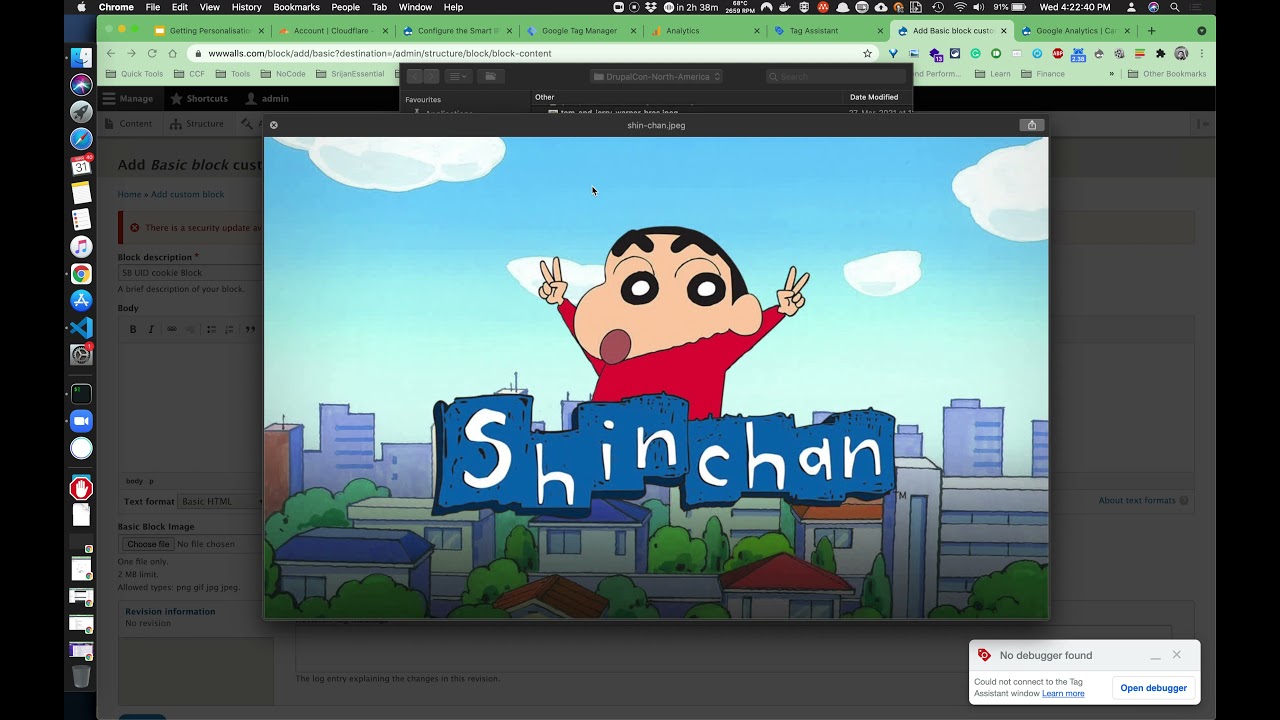This screenshot has width=1280, height=720.
Task: Open Terminal app in the Dock
Action: click(x=81, y=394)
